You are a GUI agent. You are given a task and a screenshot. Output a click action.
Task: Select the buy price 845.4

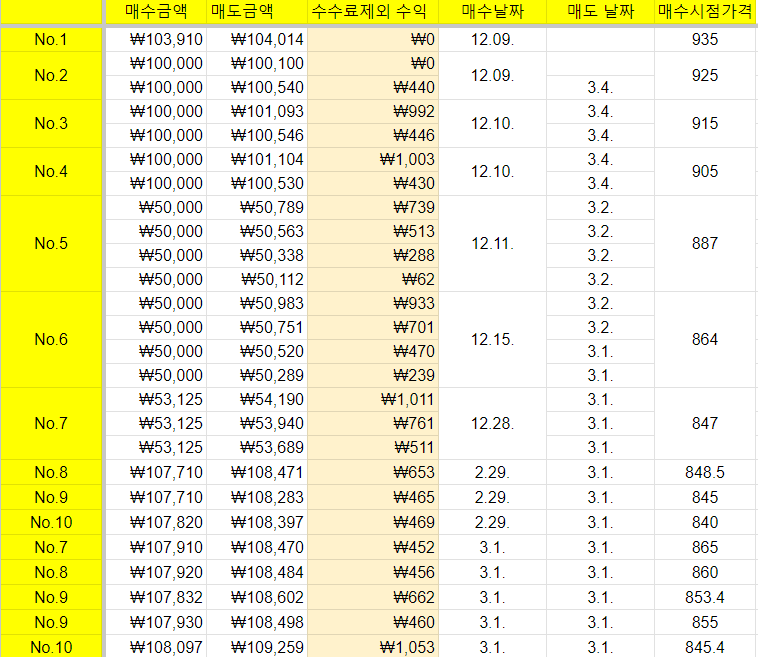point(705,647)
